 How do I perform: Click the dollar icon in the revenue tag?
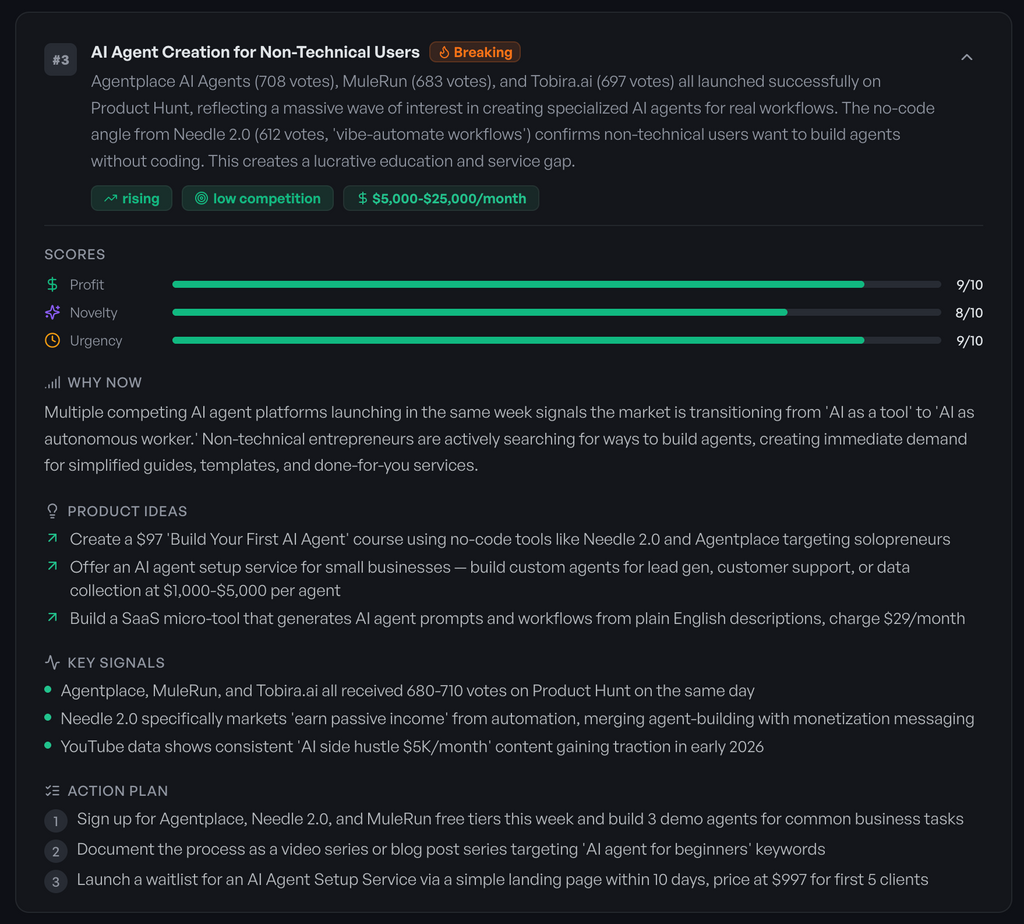[362, 199]
